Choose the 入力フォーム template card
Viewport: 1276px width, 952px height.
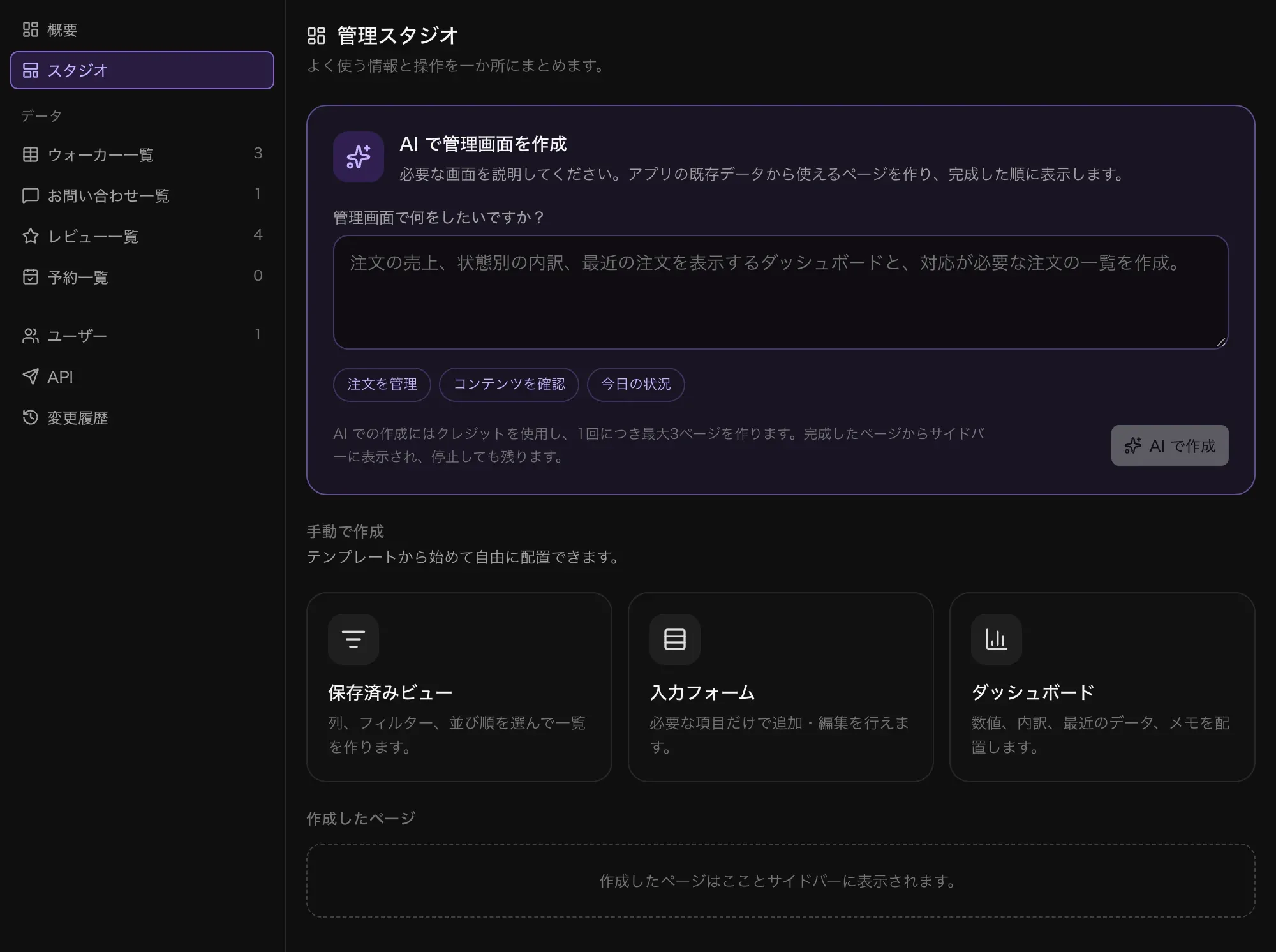point(781,687)
